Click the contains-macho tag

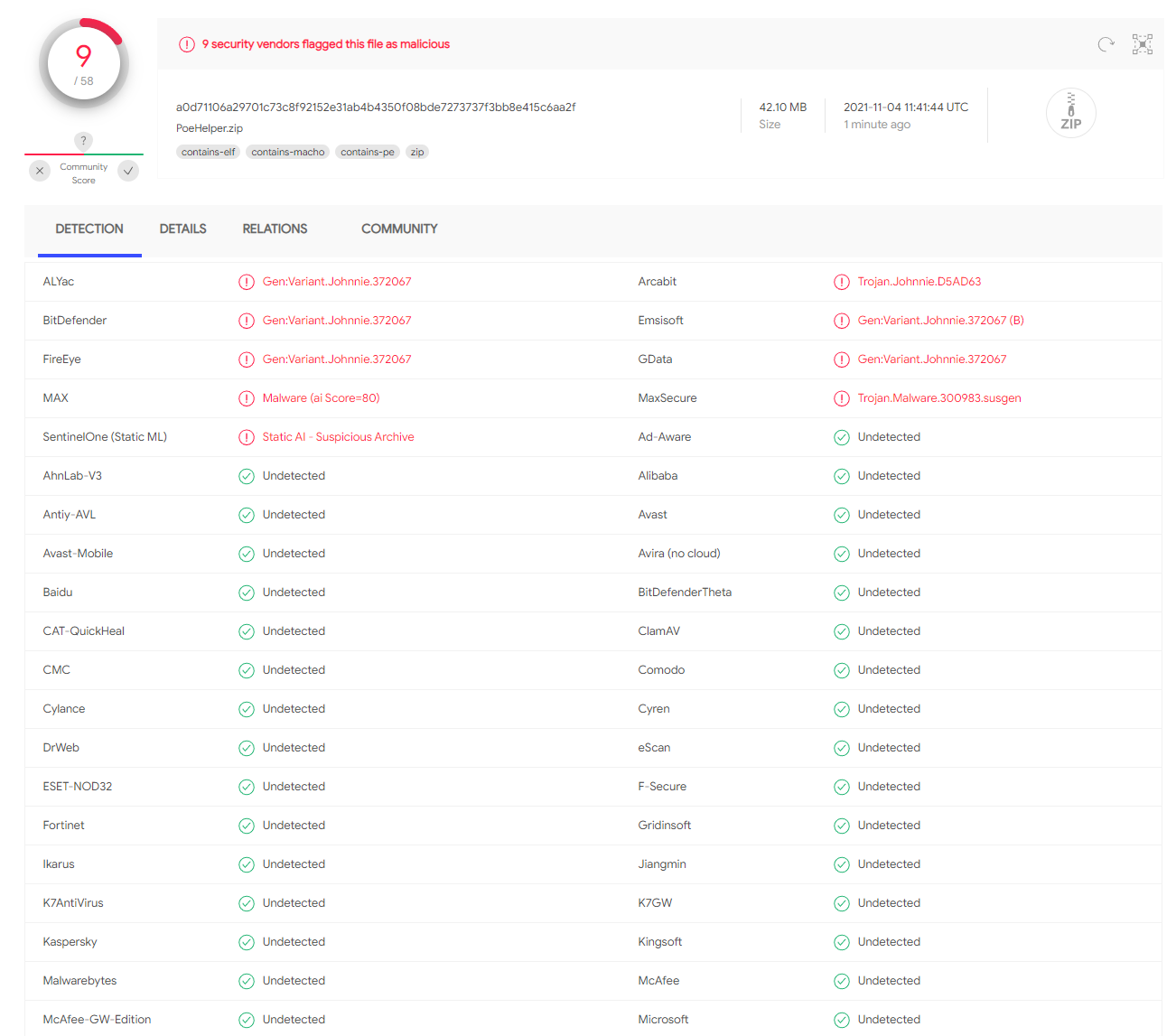click(x=287, y=152)
